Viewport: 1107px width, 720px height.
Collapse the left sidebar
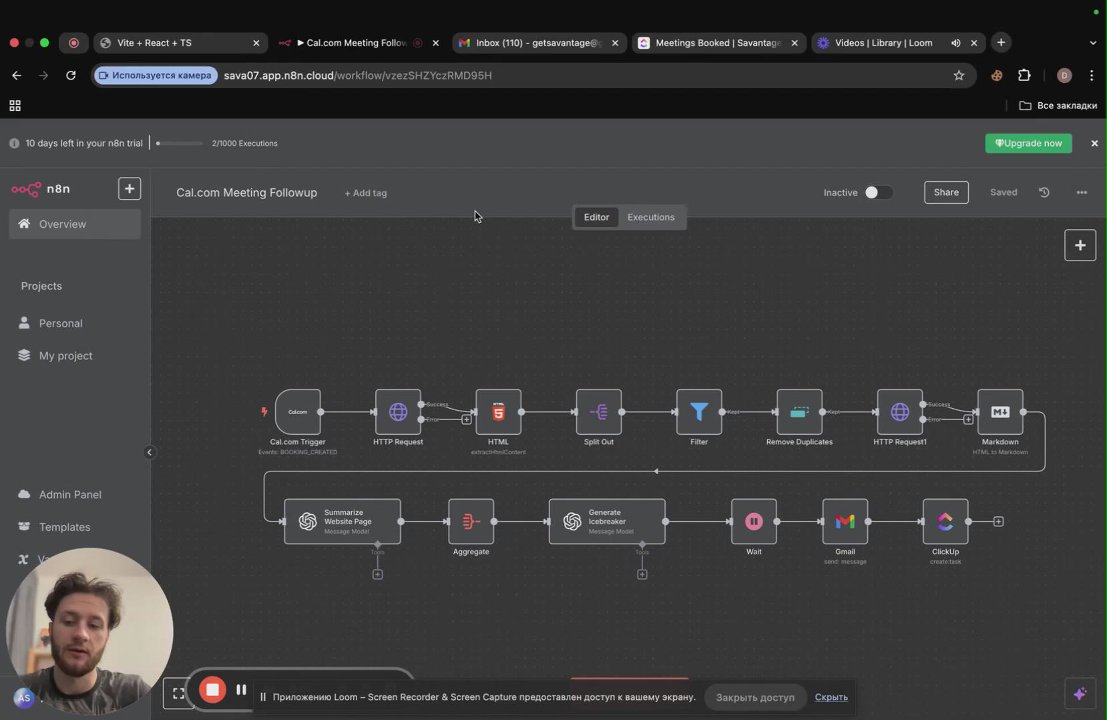pos(149,452)
